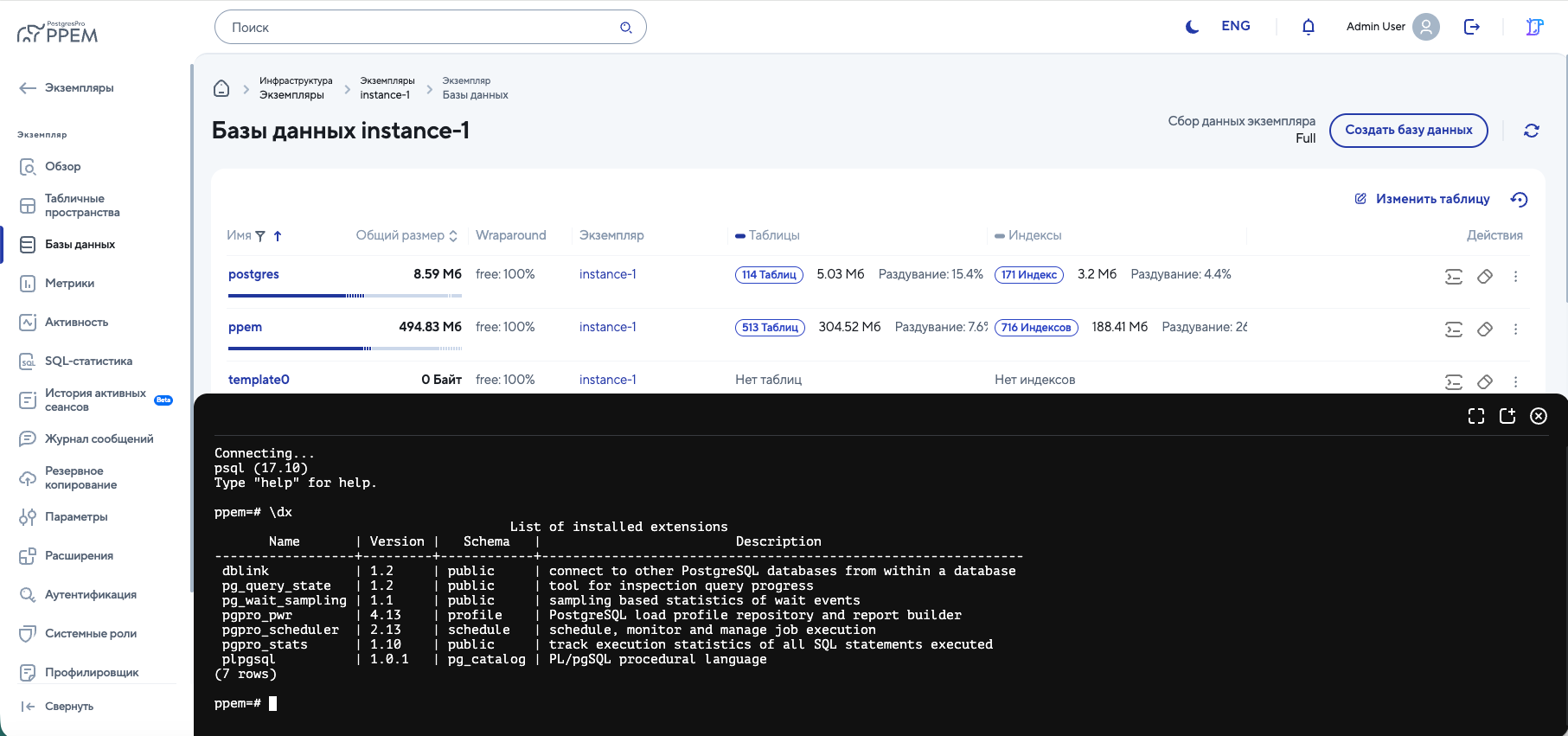This screenshot has height=736, width=1568.
Task: Click Изменить таблицу button
Action: click(x=1423, y=199)
